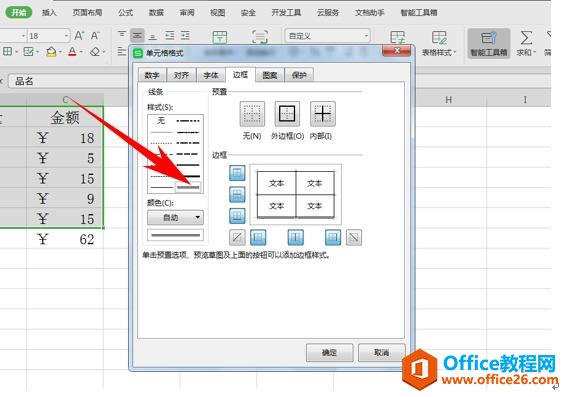Switch to the 数字 tab
Screen dimensions: 565x397
pos(152,75)
